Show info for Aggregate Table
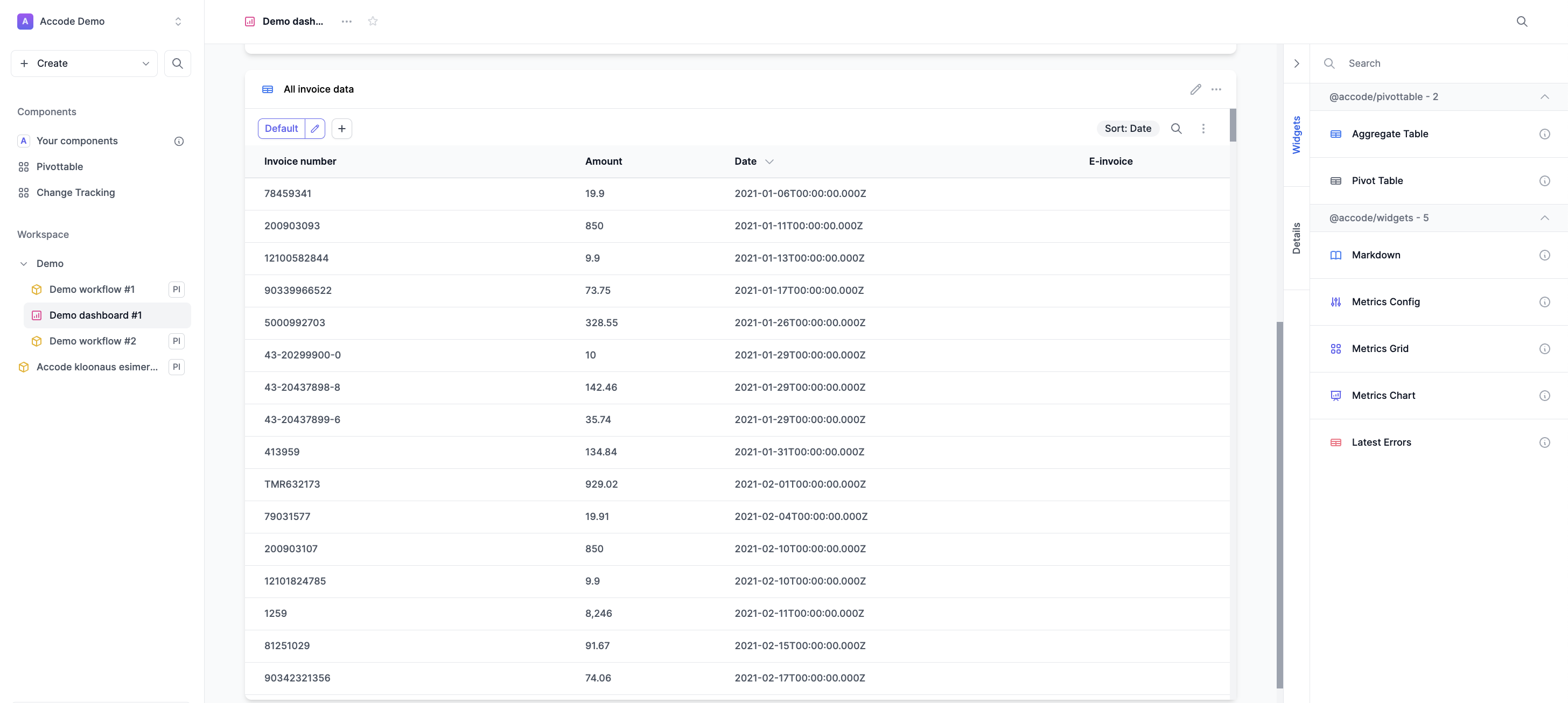The height and width of the screenshot is (703, 1568). click(x=1544, y=134)
